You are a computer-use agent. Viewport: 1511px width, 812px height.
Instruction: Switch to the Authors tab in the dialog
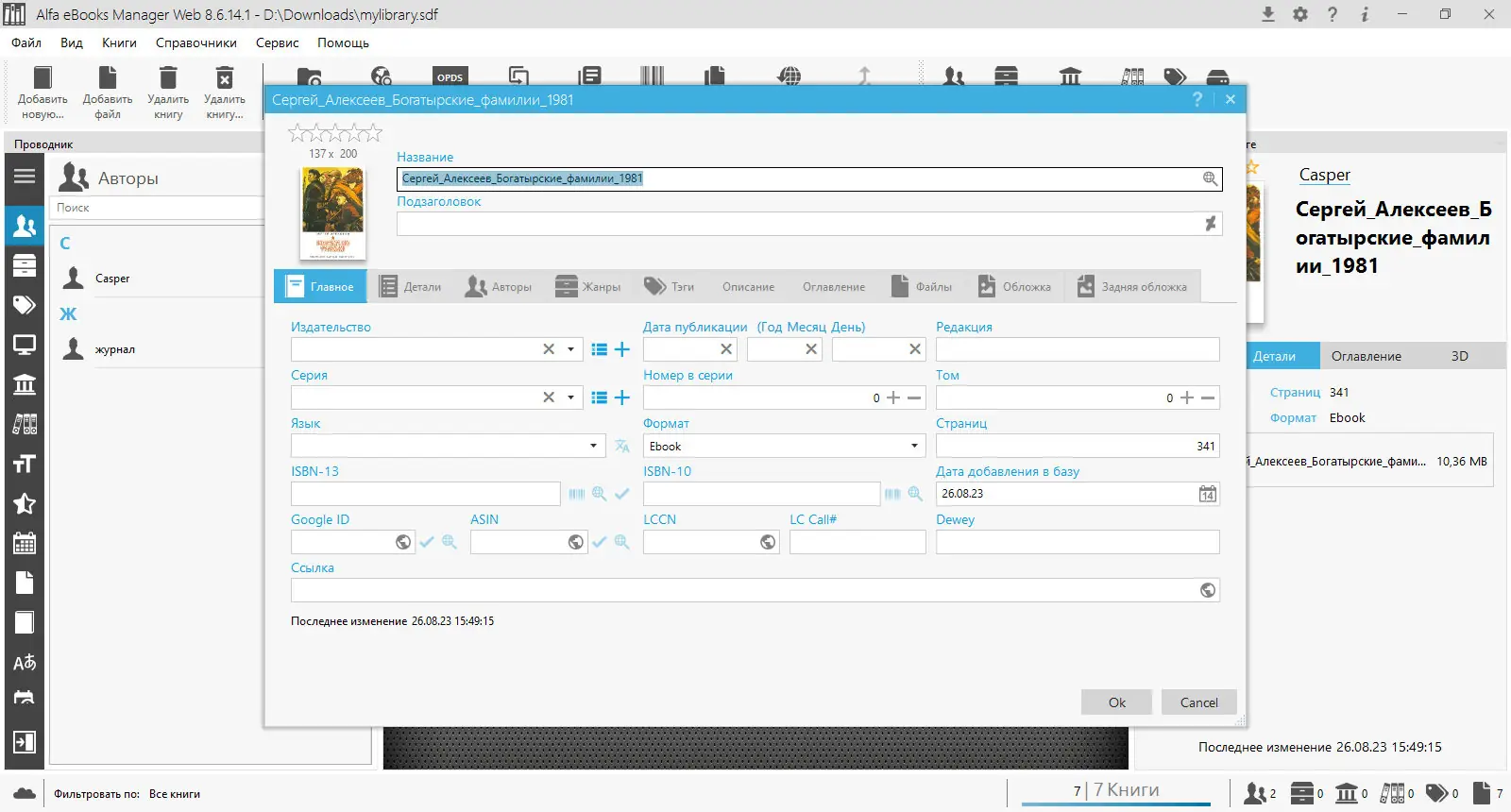(499, 286)
